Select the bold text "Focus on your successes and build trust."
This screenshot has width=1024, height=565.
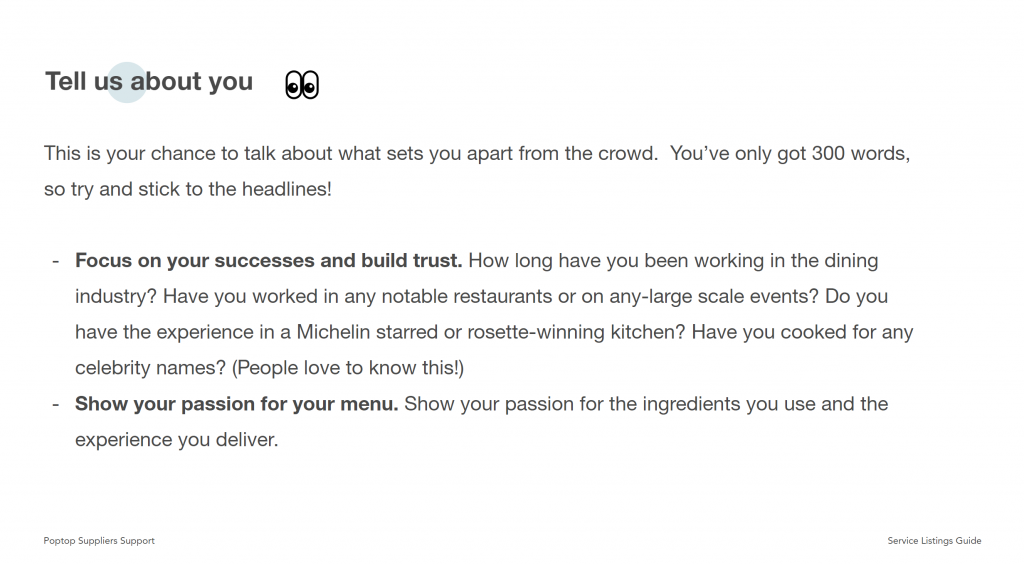pos(268,261)
